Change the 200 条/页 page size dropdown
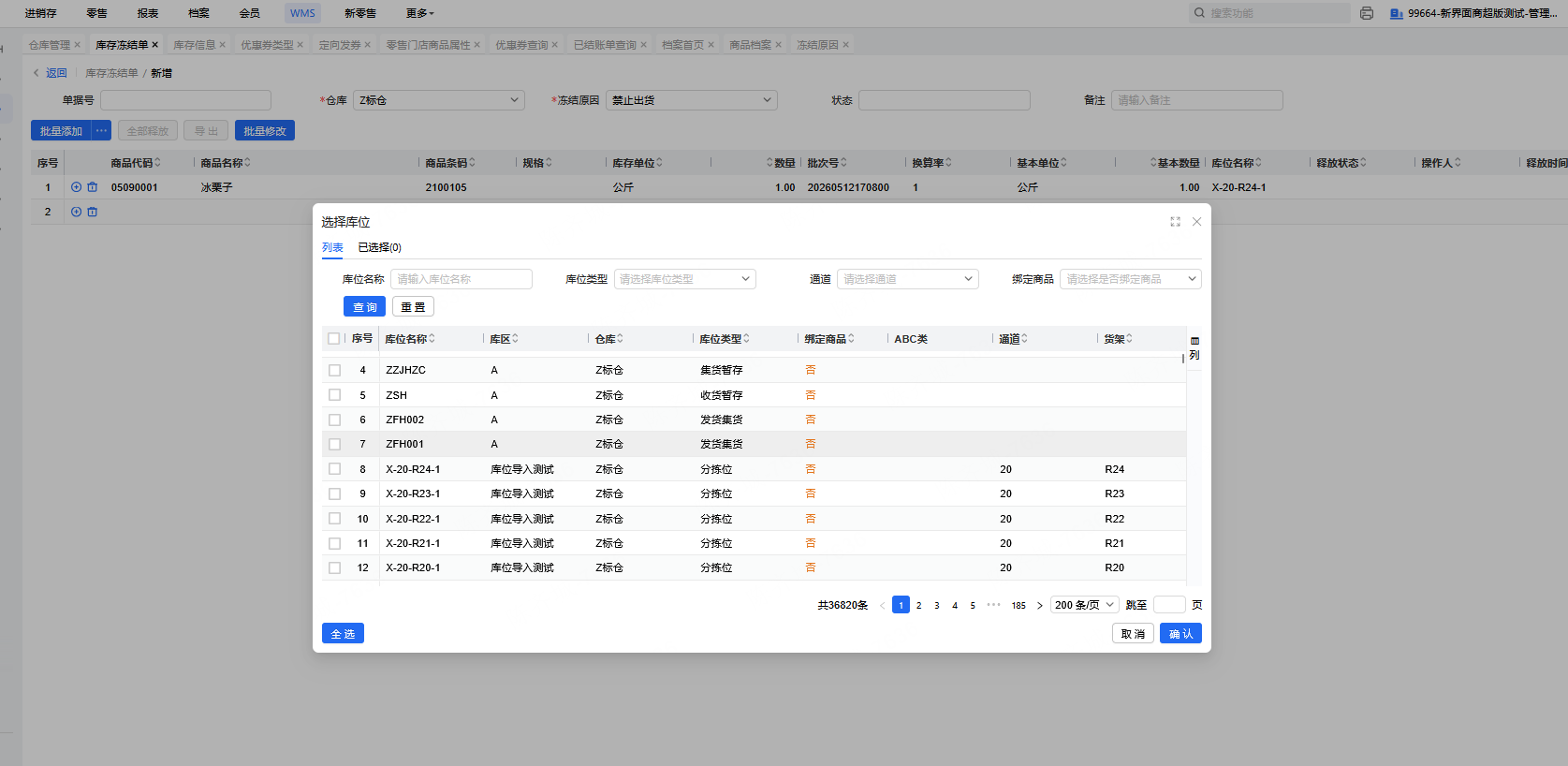1568x766 pixels. [x=1085, y=605]
